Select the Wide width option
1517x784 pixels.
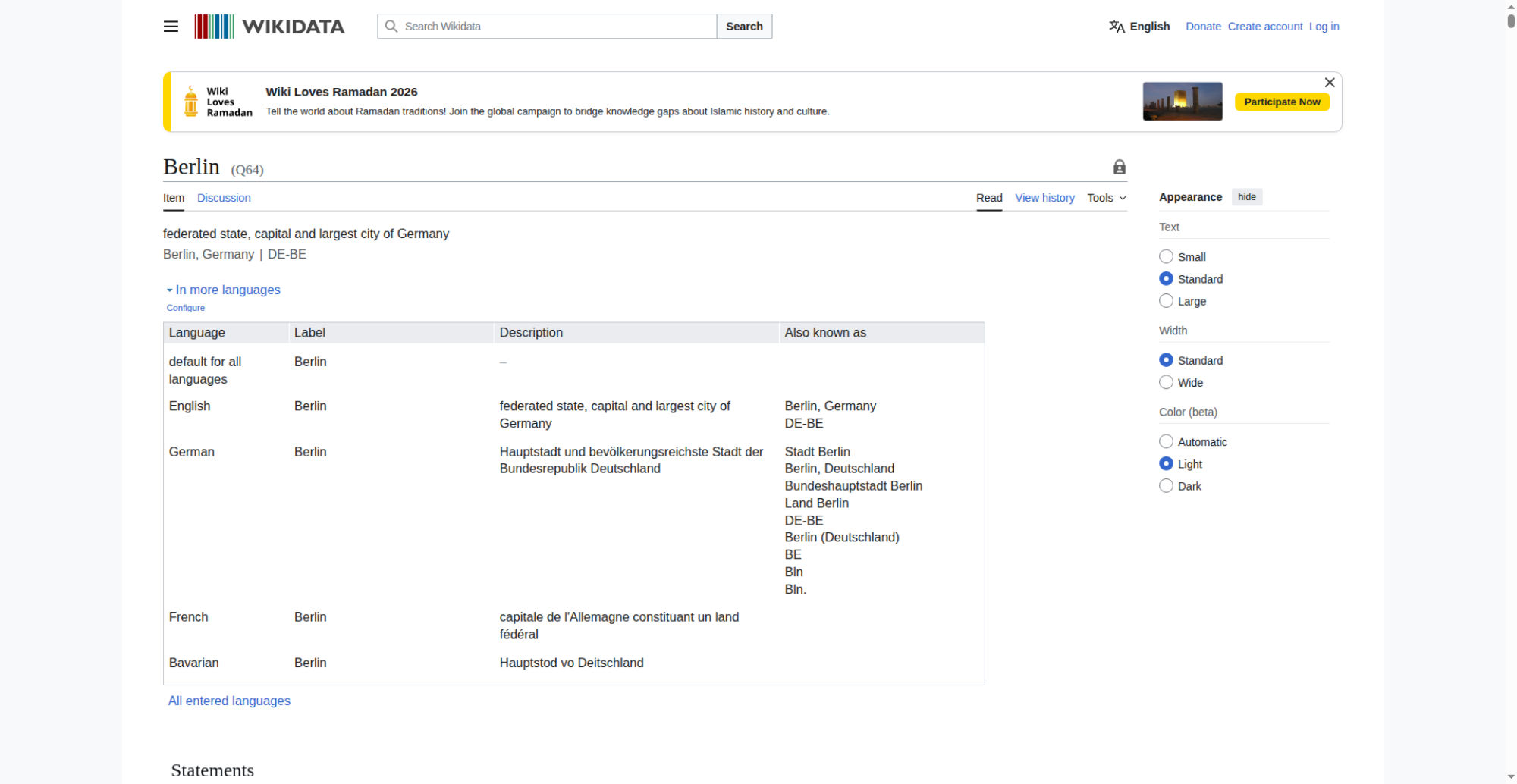point(1166,383)
